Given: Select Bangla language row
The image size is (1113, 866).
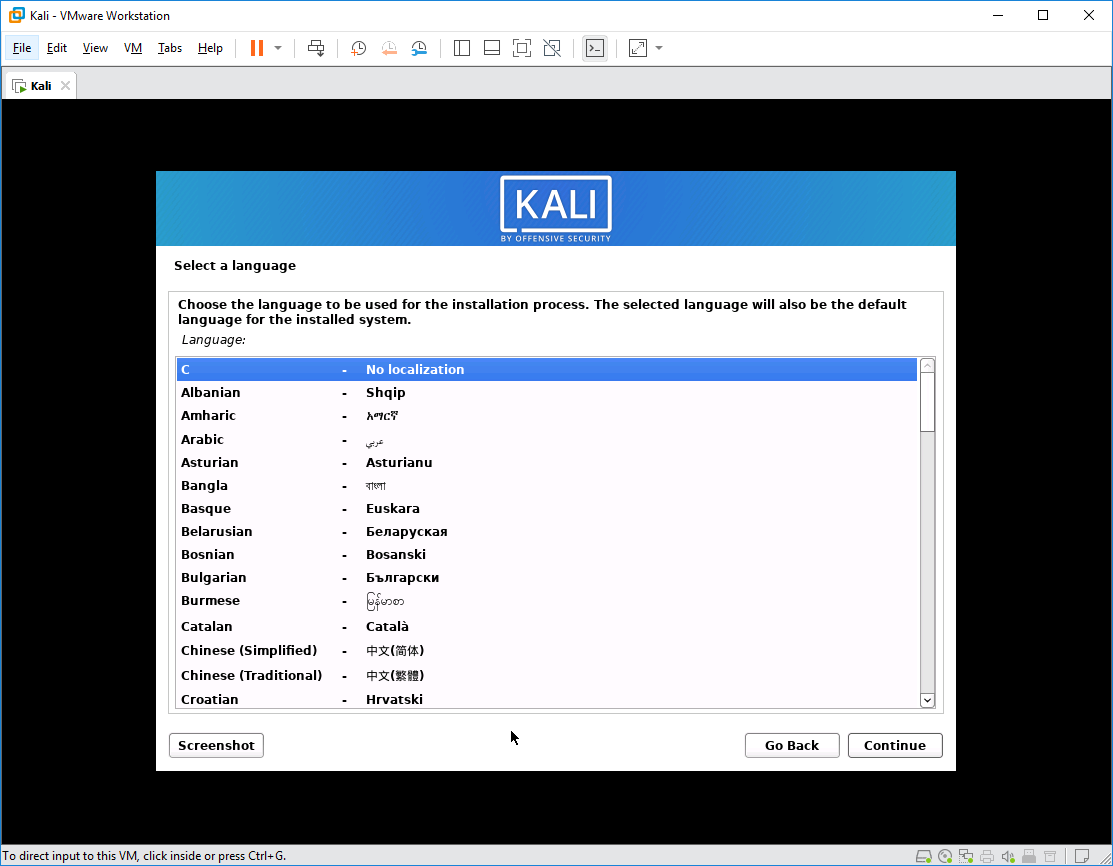Looking at the screenshot, I should (547, 486).
